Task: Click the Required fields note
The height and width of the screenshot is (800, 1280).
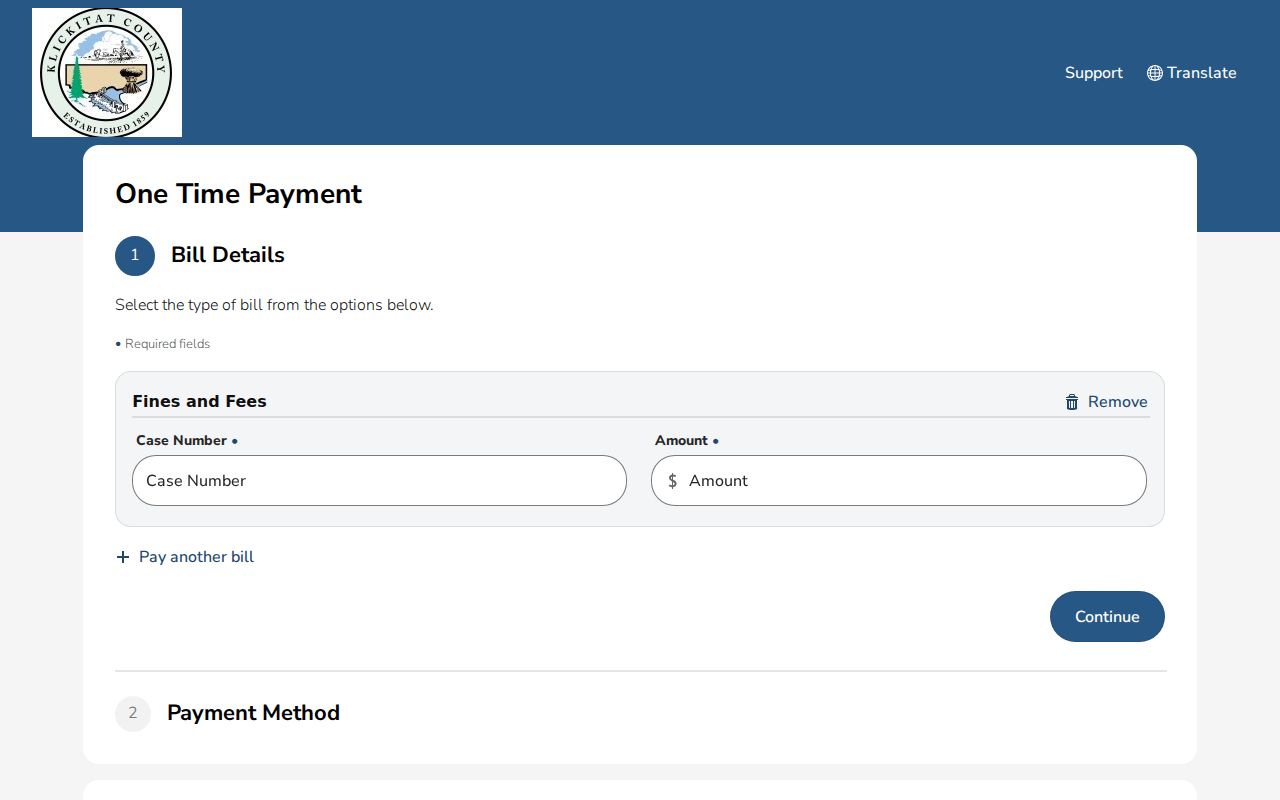Action: [163, 344]
